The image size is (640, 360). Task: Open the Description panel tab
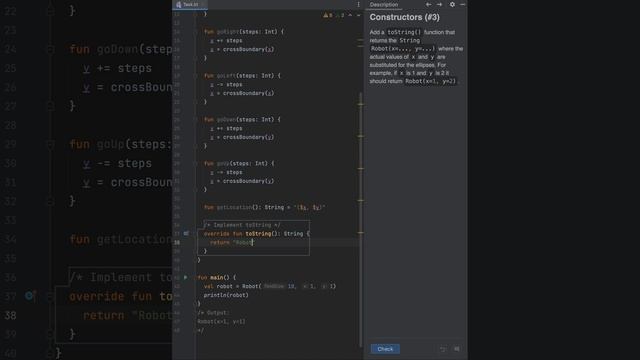point(384,4)
